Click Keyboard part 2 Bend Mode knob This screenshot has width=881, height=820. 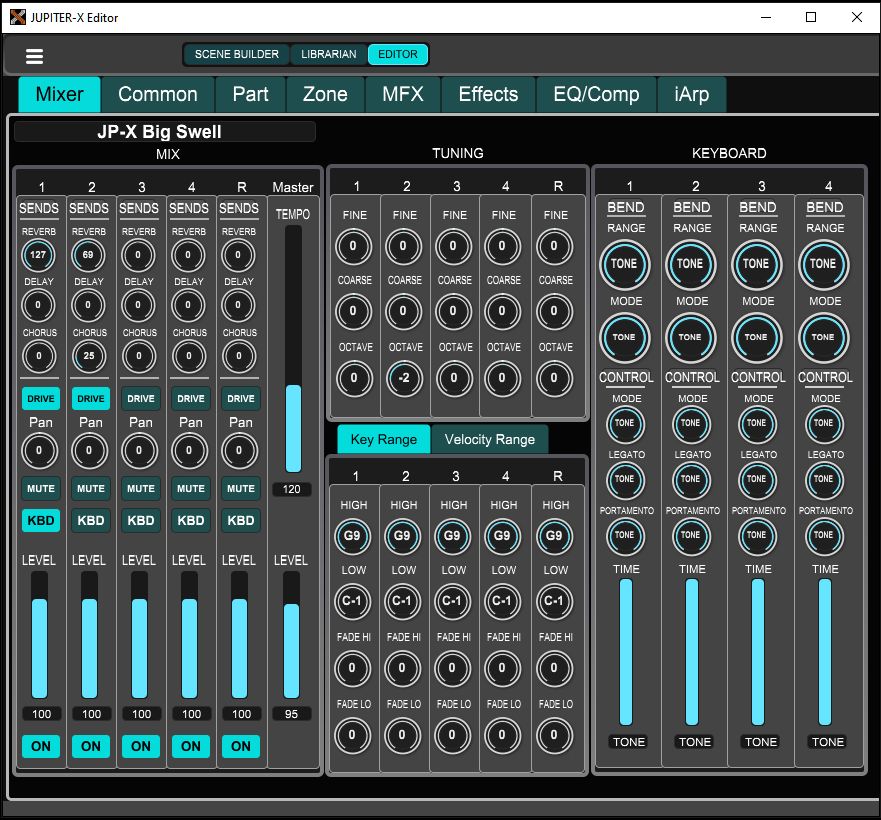pyautogui.click(x=690, y=338)
